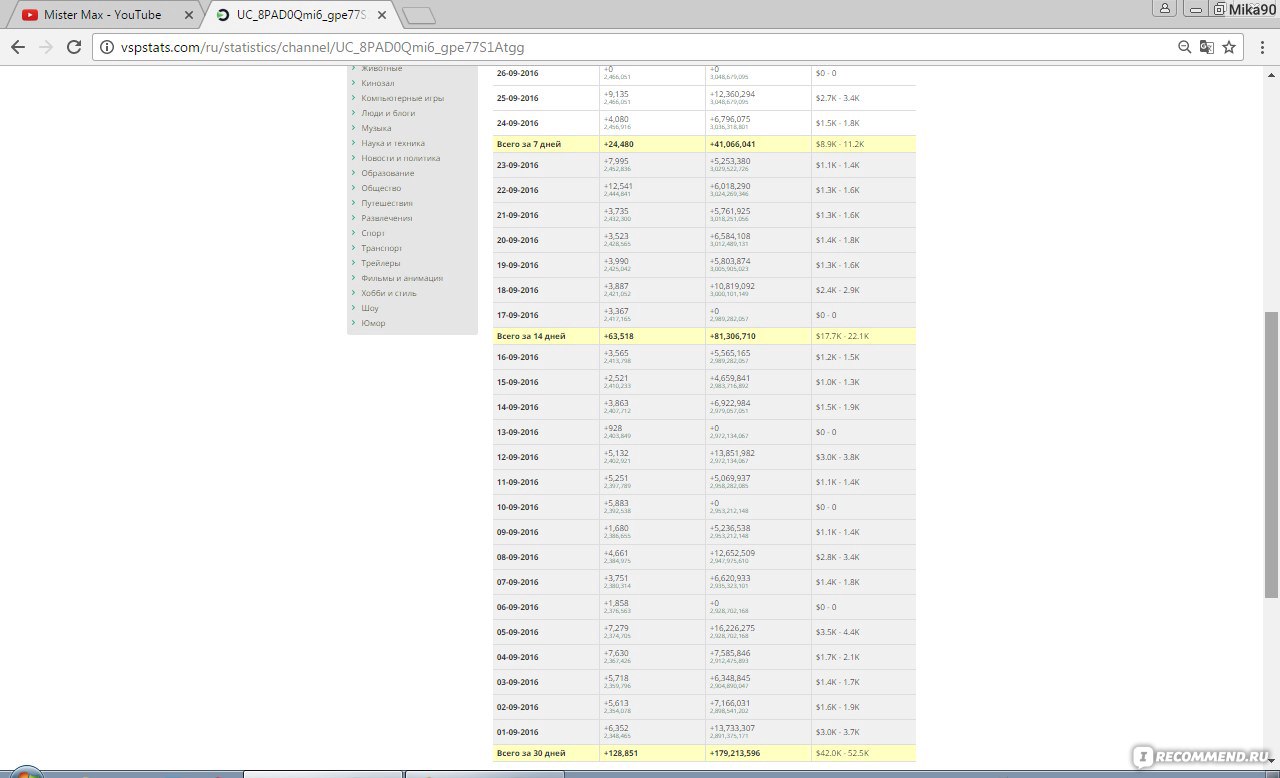This screenshot has height=778, width=1280.
Task: Click the $42.0K - 52.5K earnings cell
Action: (x=842, y=753)
